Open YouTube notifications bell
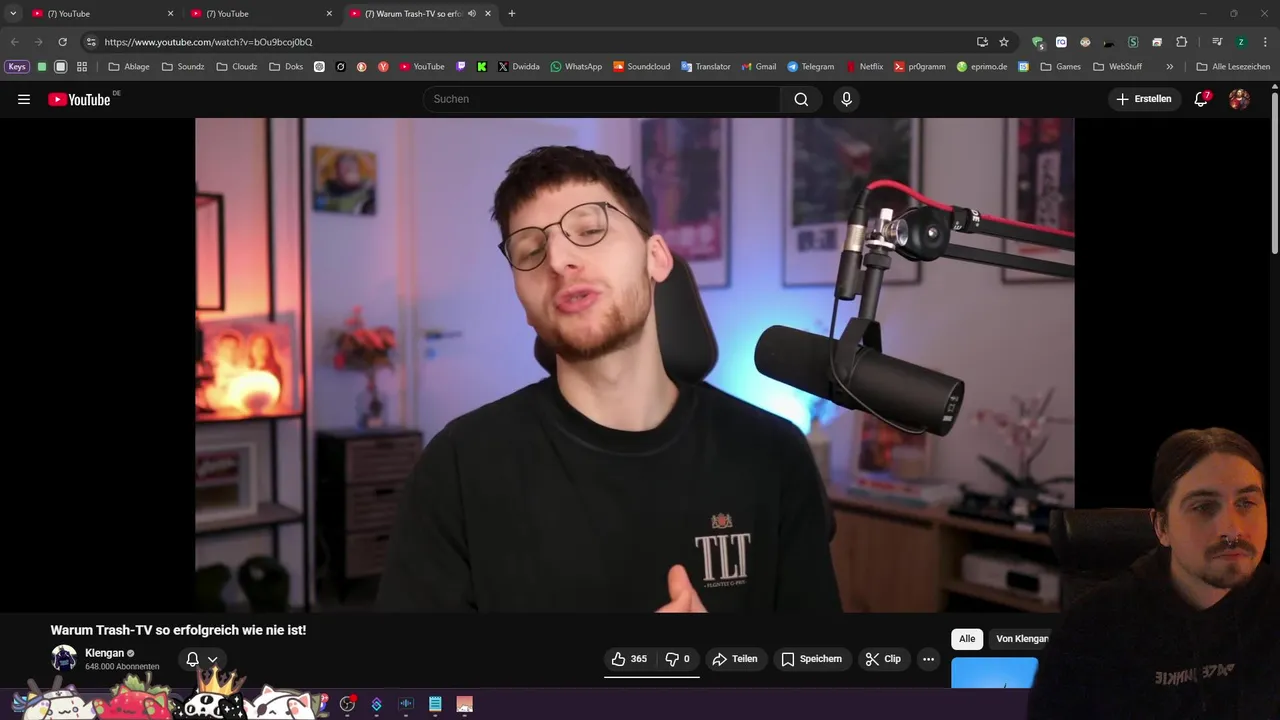 pos(1201,99)
